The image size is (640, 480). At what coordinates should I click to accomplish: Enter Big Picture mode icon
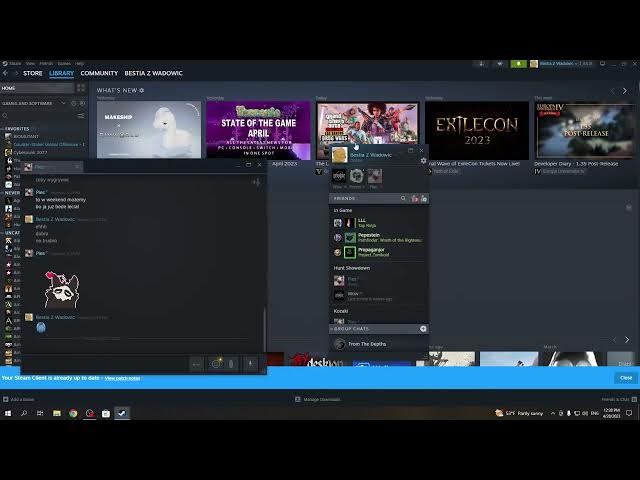[x=602, y=64]
